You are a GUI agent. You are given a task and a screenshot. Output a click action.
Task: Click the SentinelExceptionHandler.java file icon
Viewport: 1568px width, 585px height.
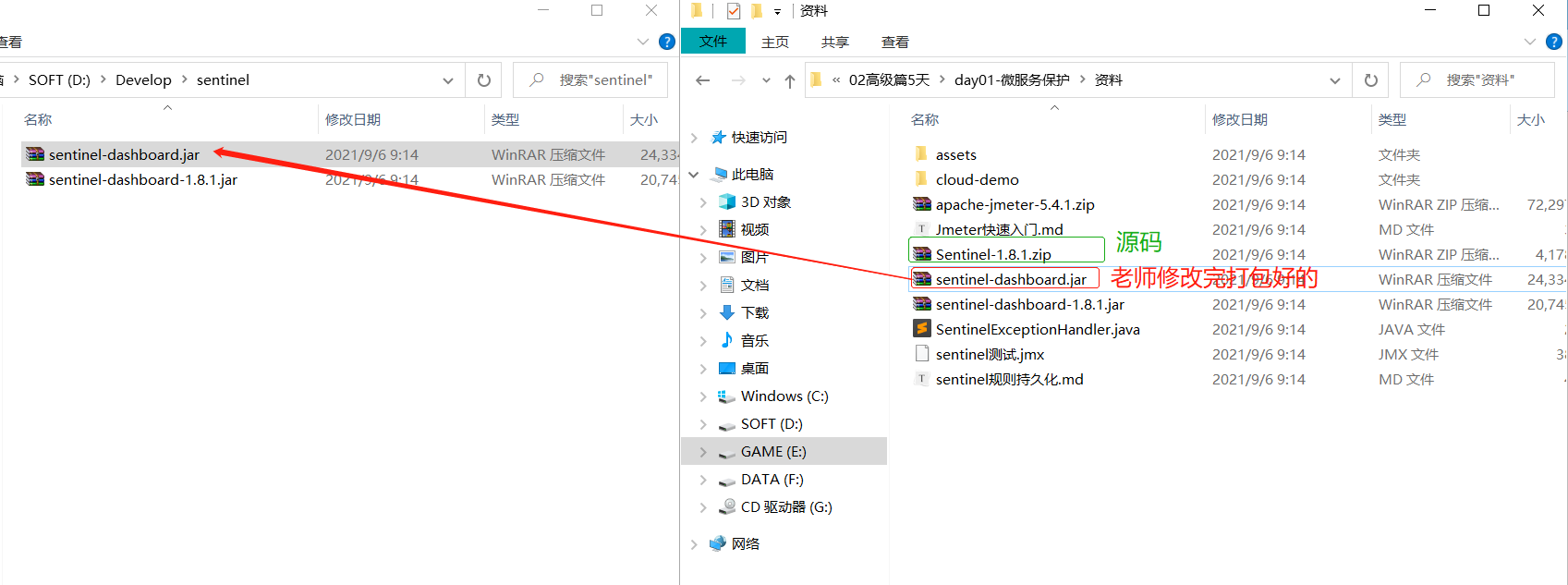(x=922, y=329)
